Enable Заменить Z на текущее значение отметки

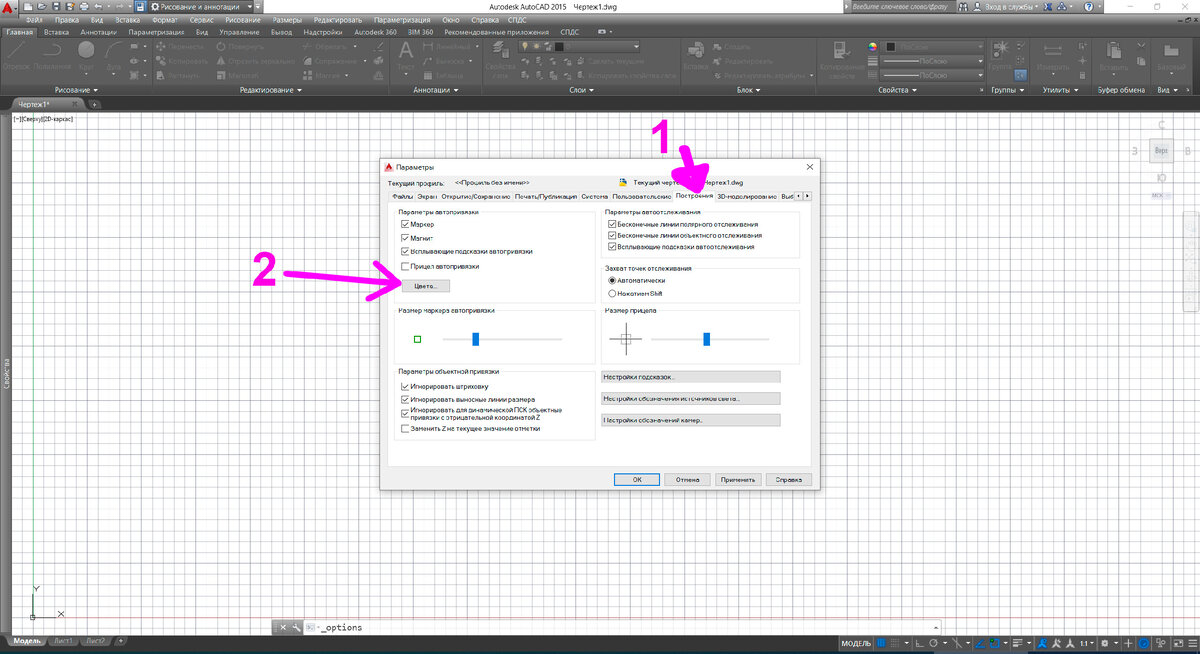coord(404,429)
